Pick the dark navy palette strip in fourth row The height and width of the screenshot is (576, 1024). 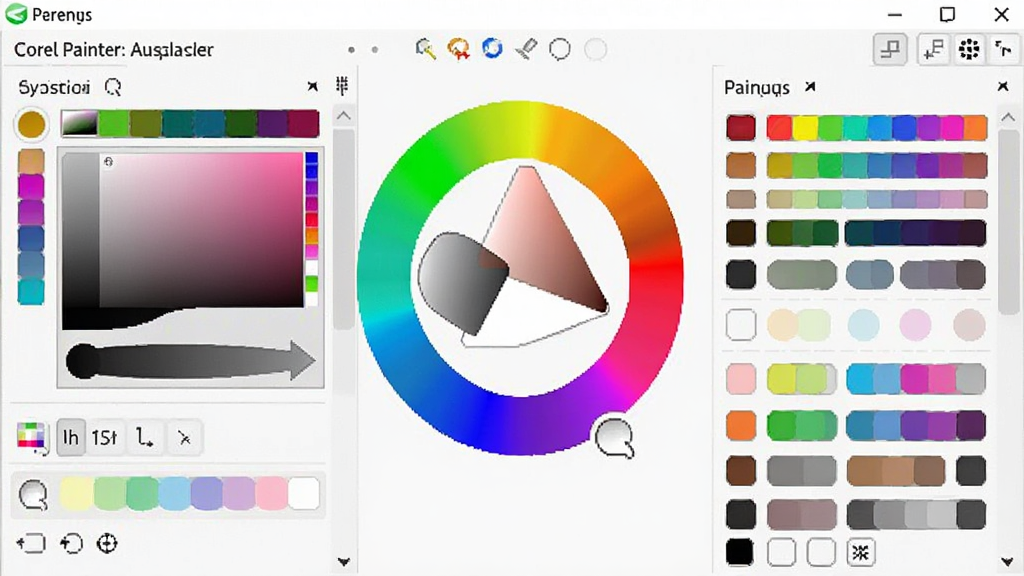[x=915, y=233]
